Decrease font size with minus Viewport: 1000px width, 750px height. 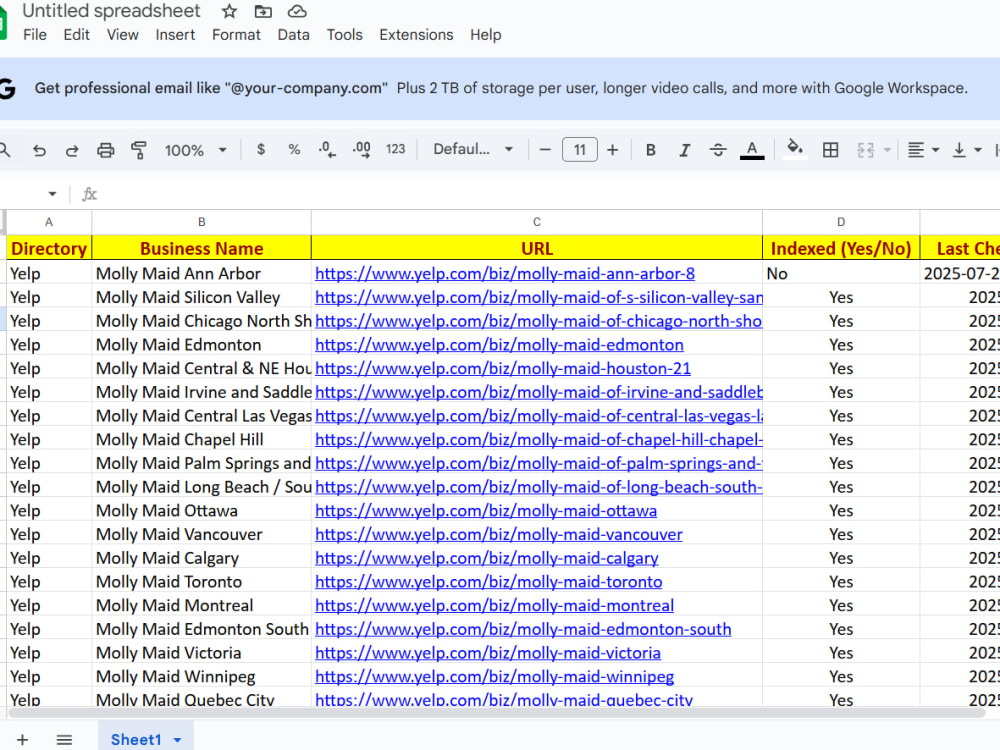click(x=545, y=150)
